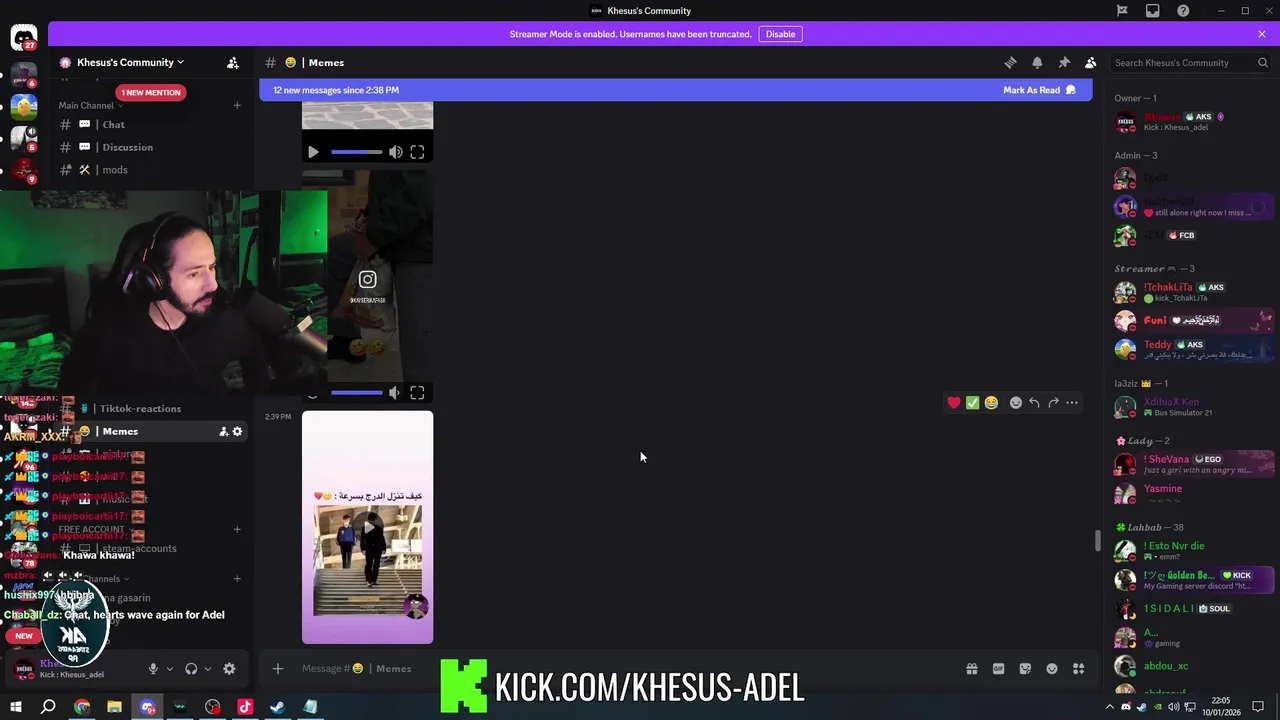Open Steam from the taskbar
The image size is (1280, 720).
[277, 707]
